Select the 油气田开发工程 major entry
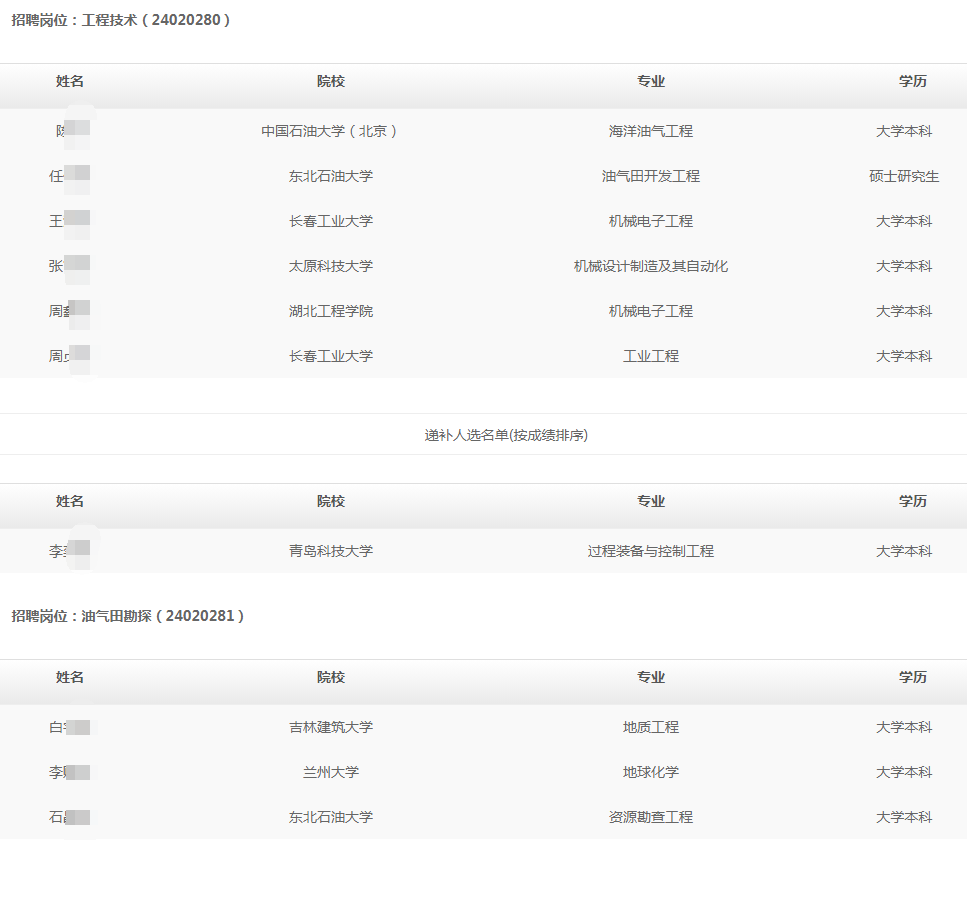967x897 pixels. point(650,176)
